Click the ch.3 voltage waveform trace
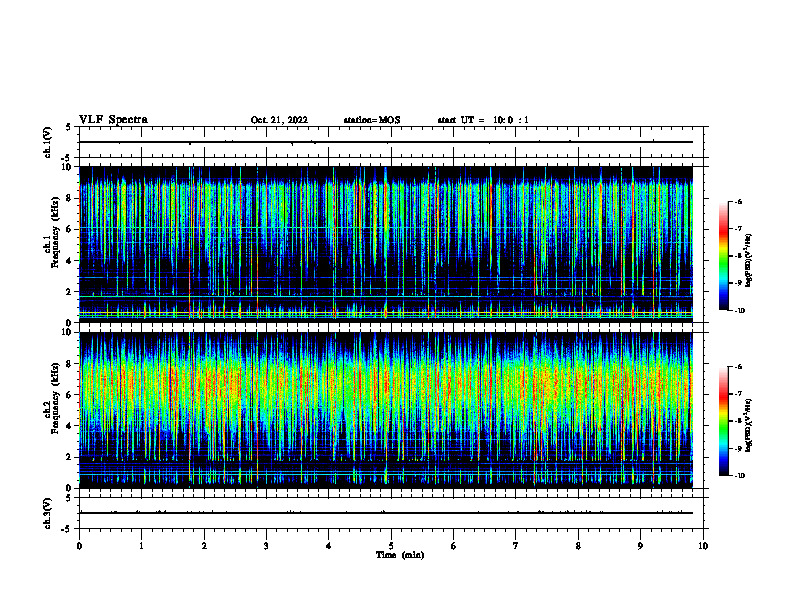The width and height of the screenshot is (792, 612). tap(386, 513)
